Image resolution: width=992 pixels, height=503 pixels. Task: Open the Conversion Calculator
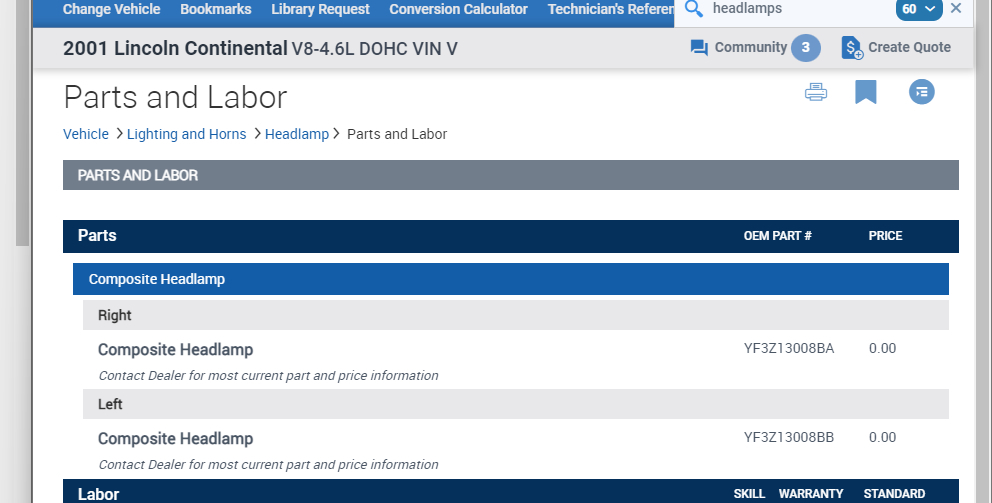click(x=458, y=9)
